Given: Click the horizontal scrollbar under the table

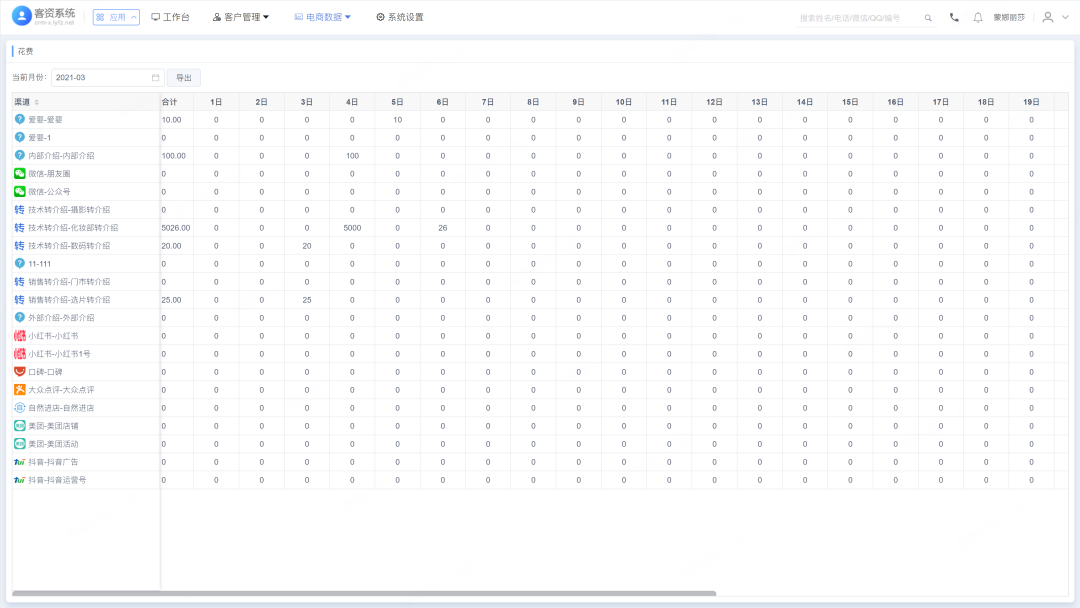Looking at the screenshot, I should click(364, 593).
